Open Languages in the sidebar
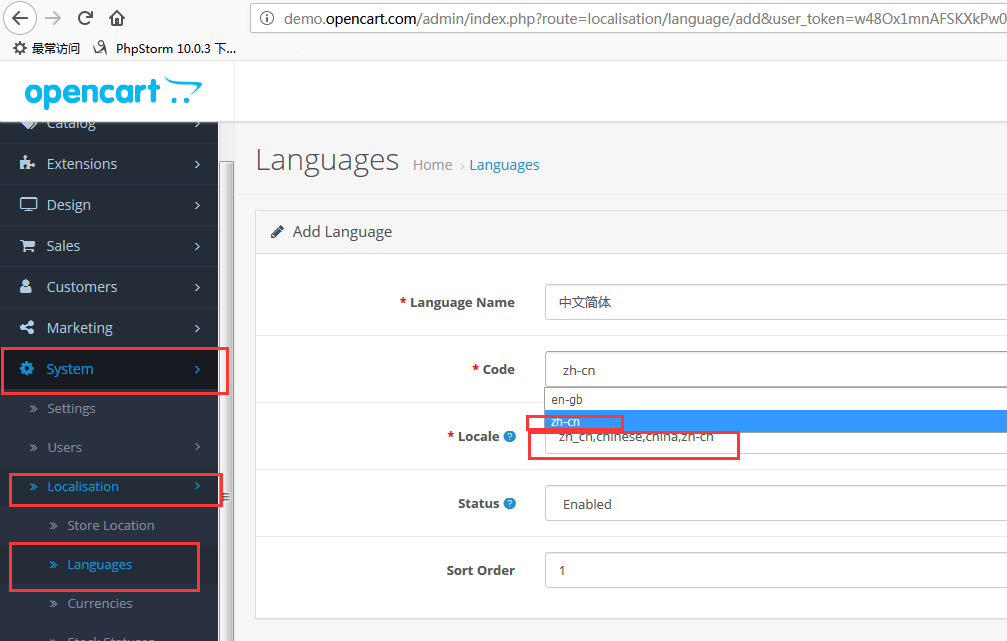This screenshot has height=641, width=1007. [100, 565]
